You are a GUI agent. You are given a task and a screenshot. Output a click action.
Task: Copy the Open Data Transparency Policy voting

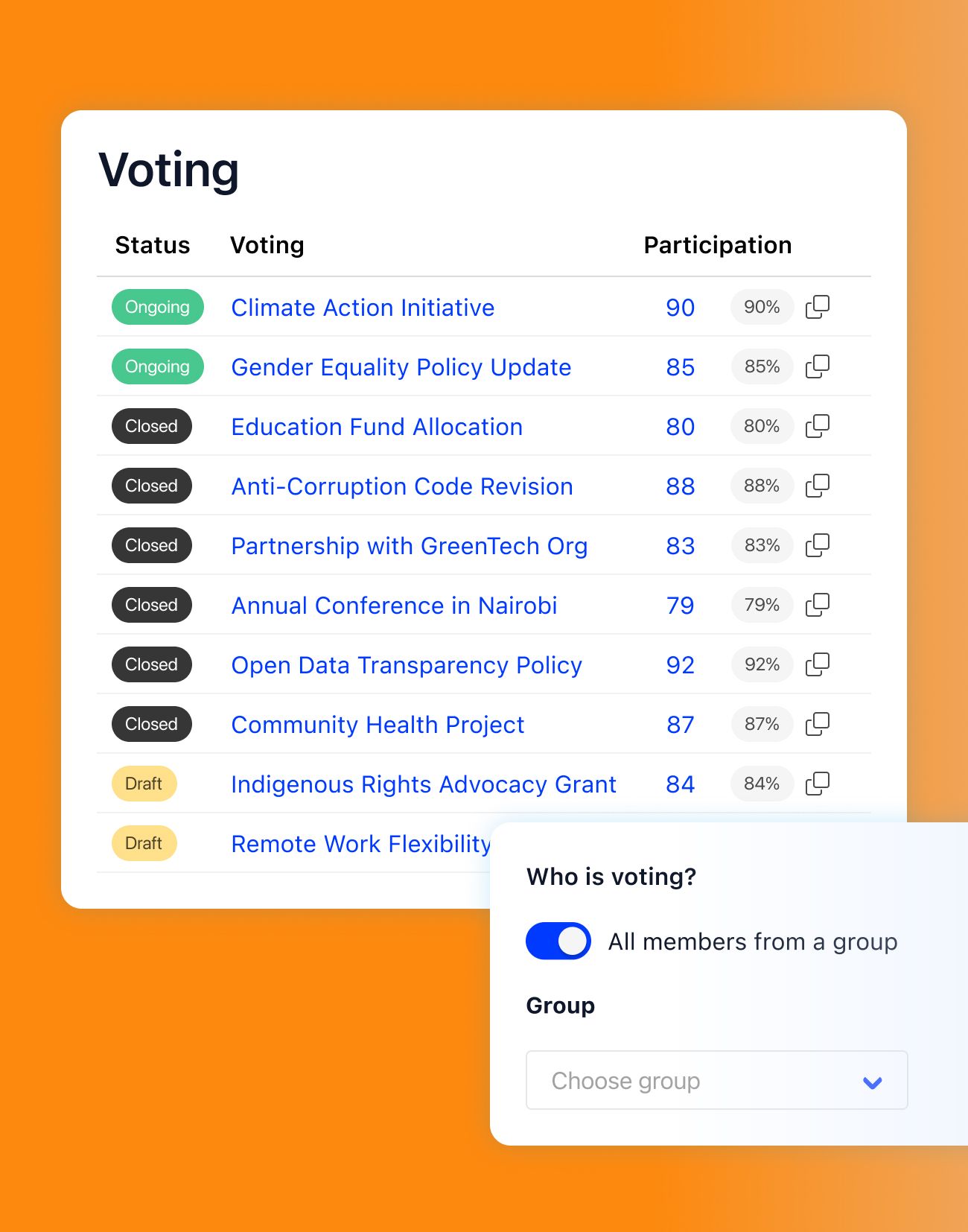[818, 664]
